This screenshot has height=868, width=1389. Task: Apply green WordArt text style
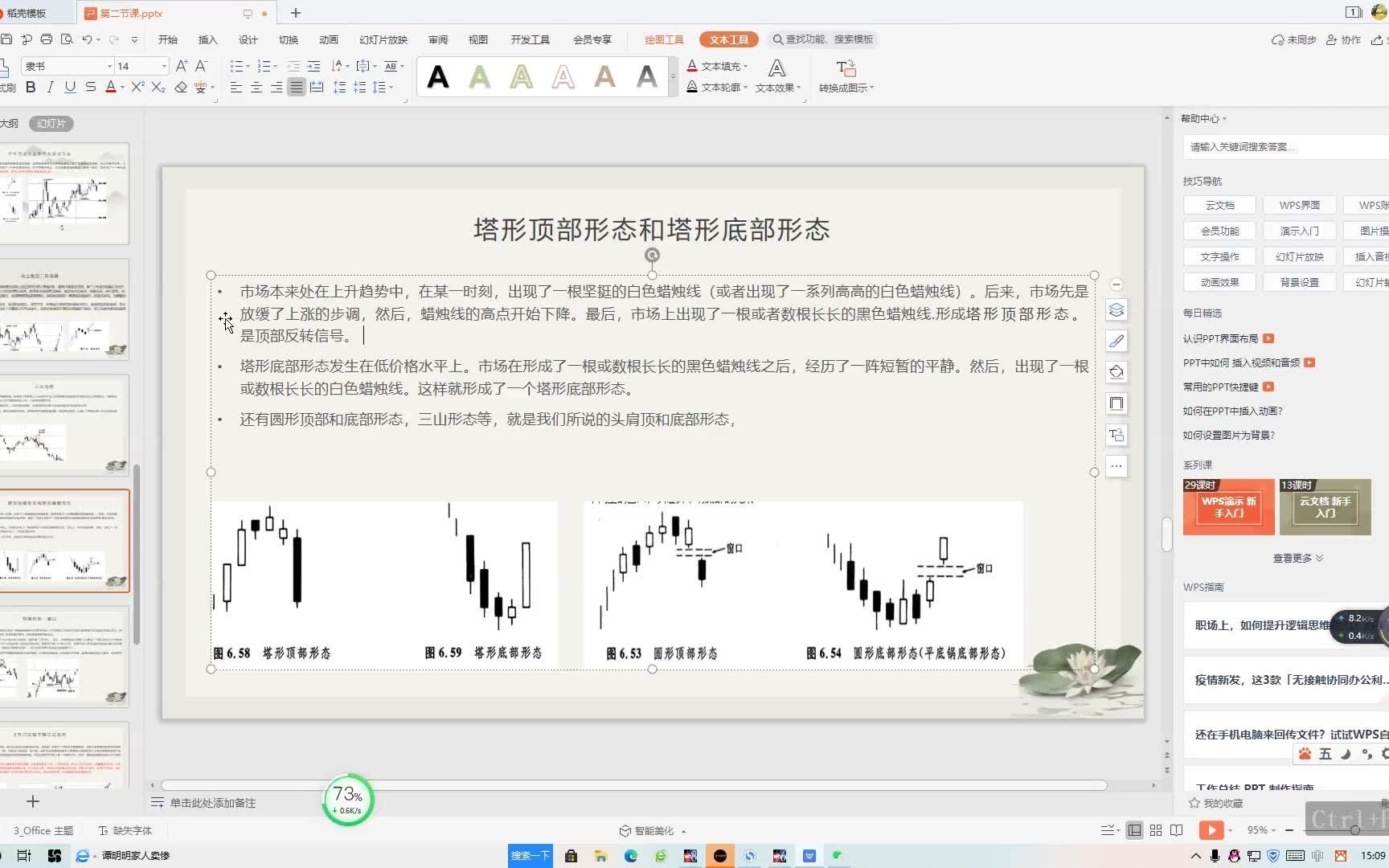(x=480, y=77)
